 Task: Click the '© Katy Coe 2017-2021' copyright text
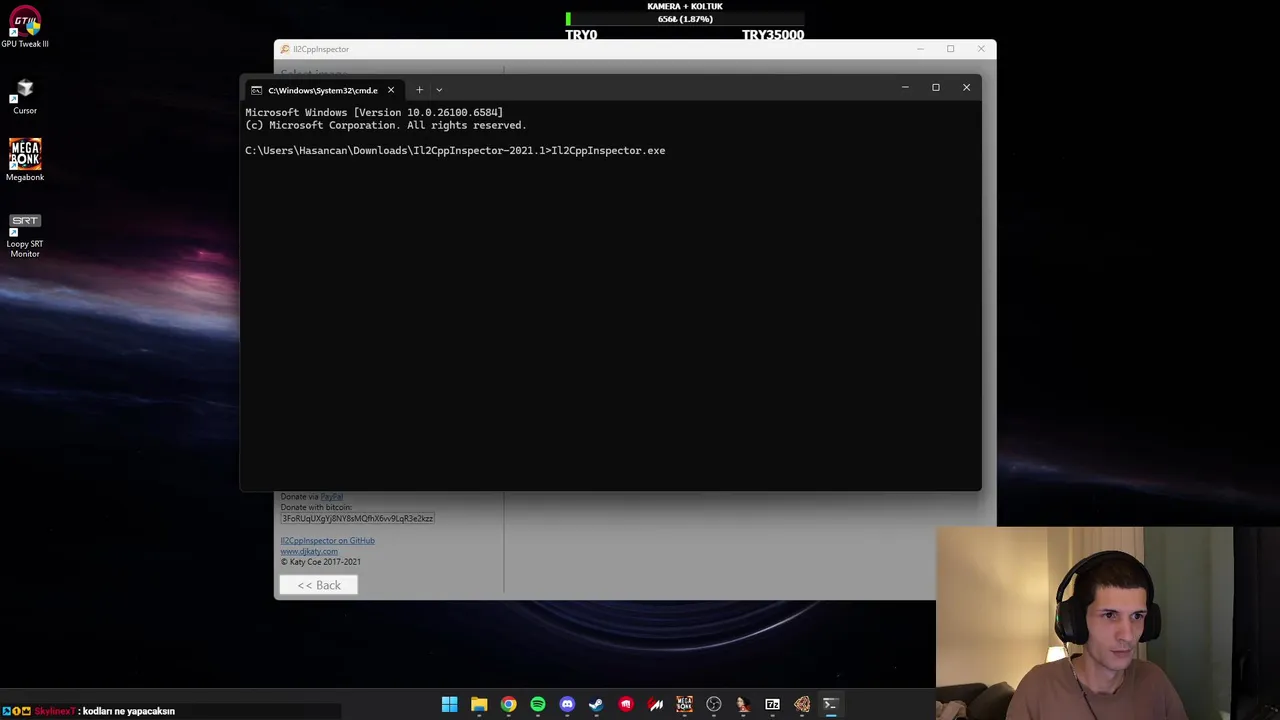320,562
